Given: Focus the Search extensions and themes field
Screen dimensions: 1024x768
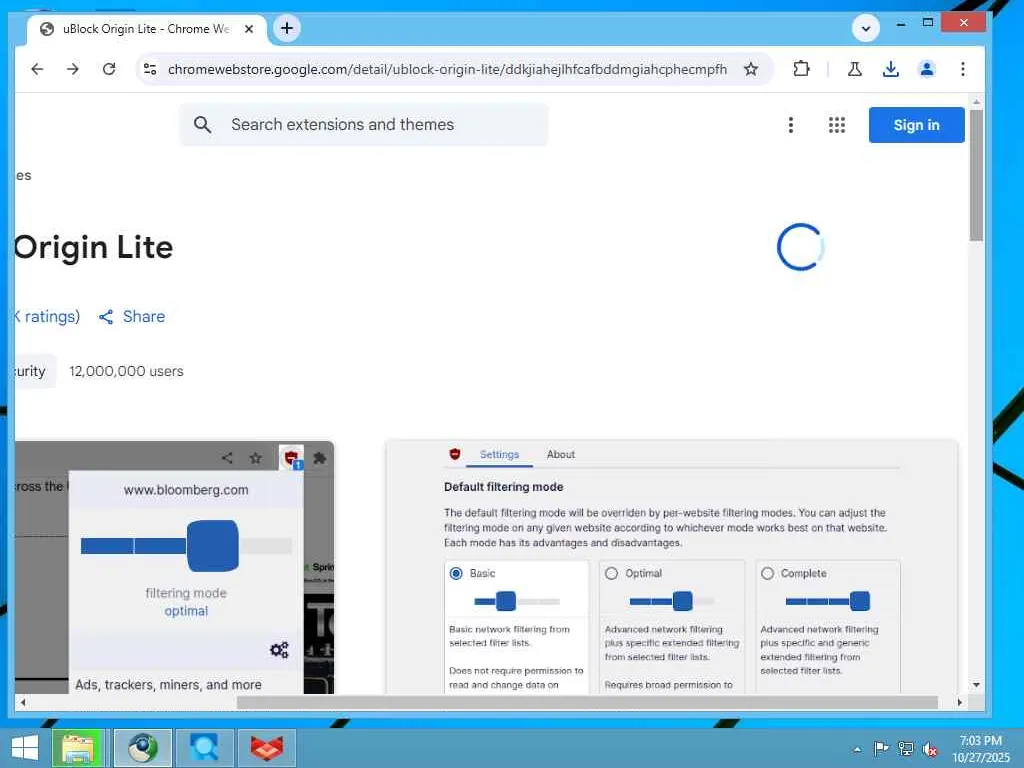Looking at the screenshot, I should click(364, 125).
